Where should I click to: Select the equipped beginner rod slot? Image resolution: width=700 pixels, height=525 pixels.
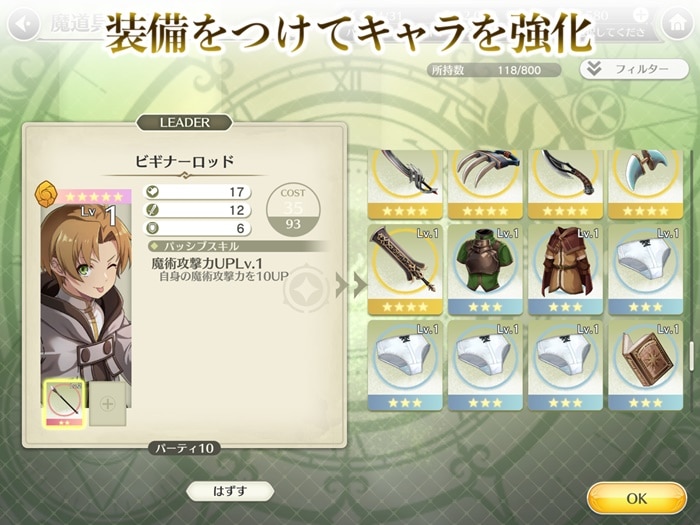tap(64, 404)
